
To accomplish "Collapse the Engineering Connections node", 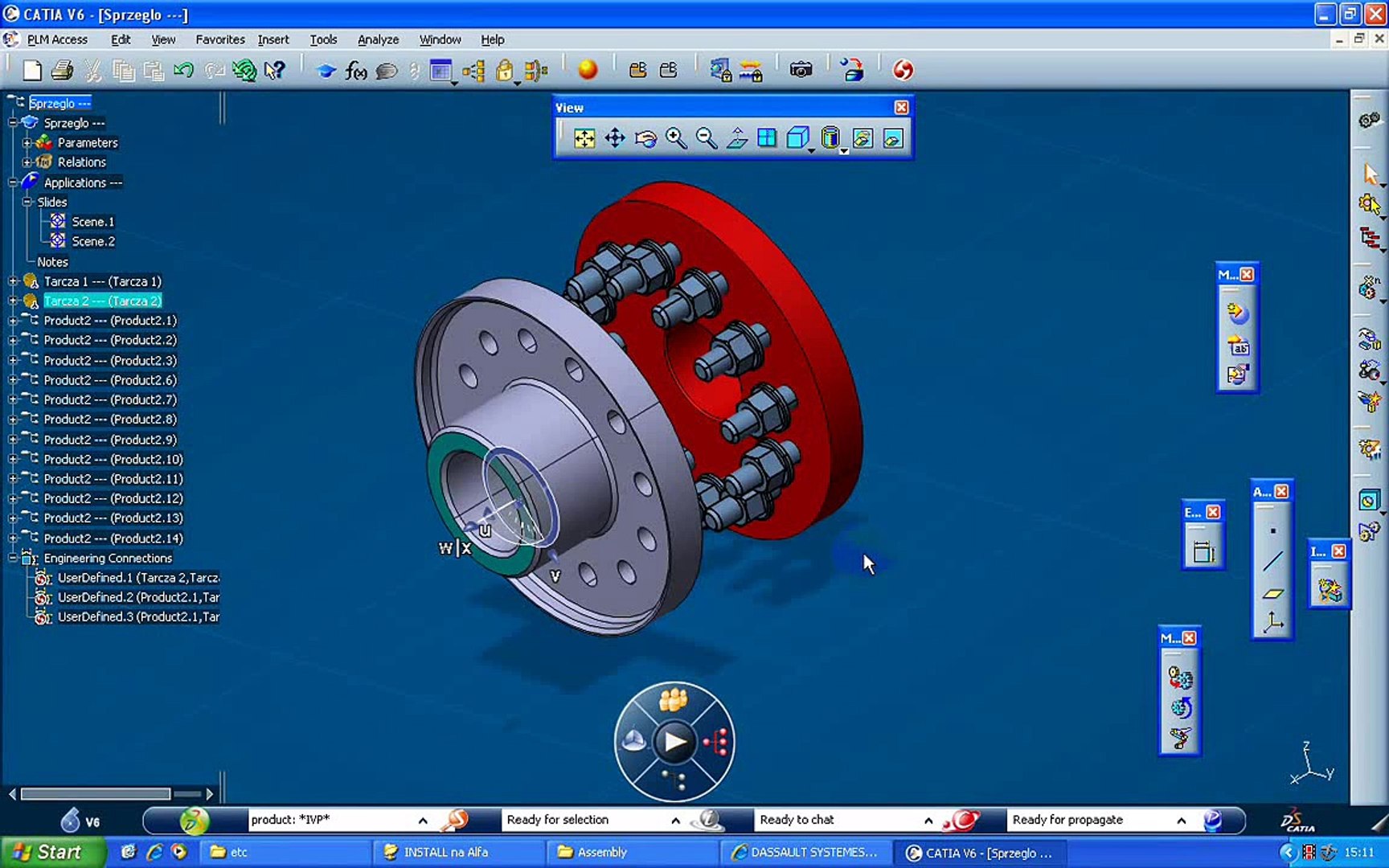I will point(13,558).
